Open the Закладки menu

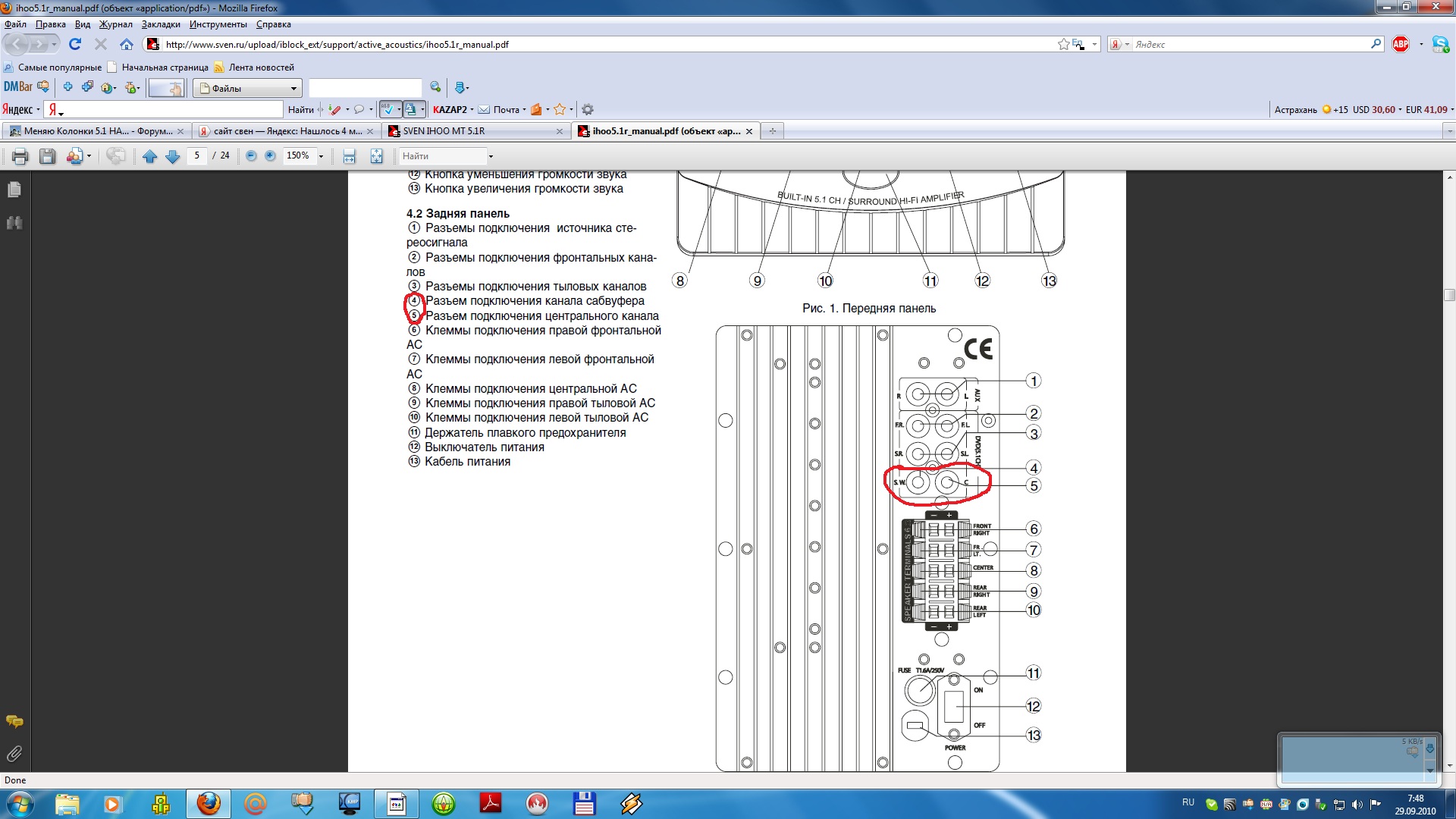point(161,24)
